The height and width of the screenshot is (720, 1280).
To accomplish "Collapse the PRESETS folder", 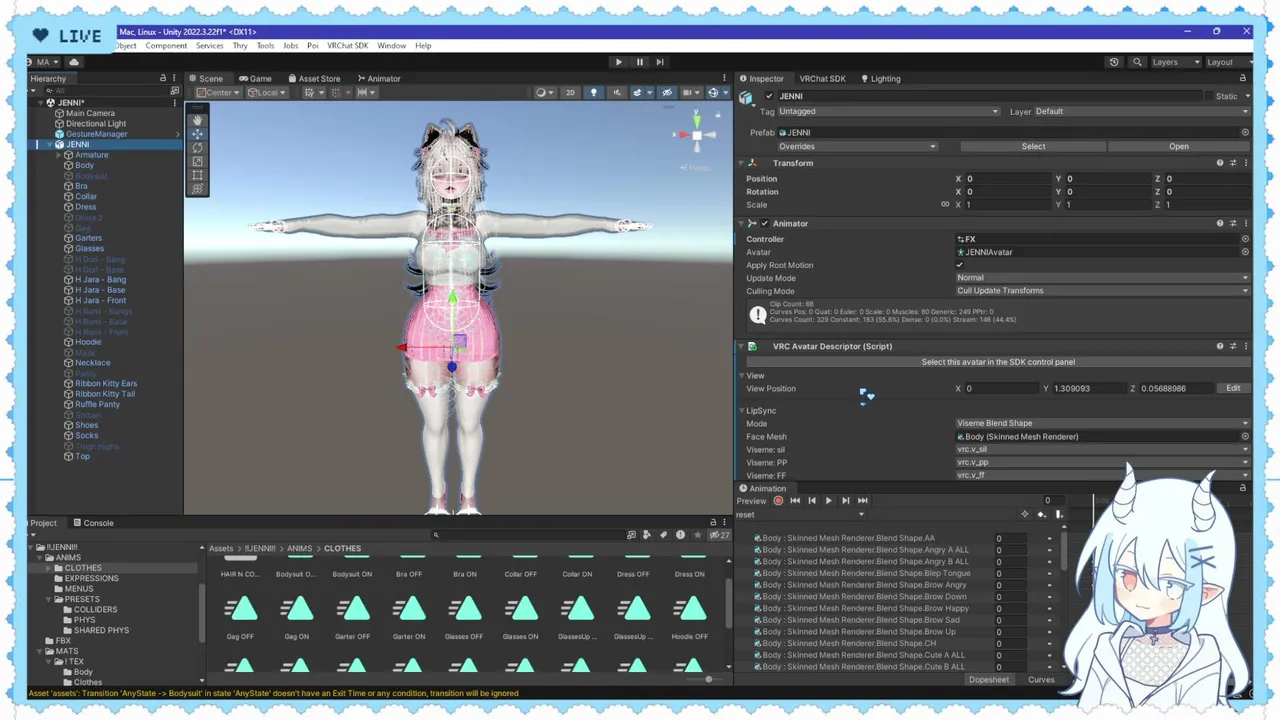I will [49, 599].
